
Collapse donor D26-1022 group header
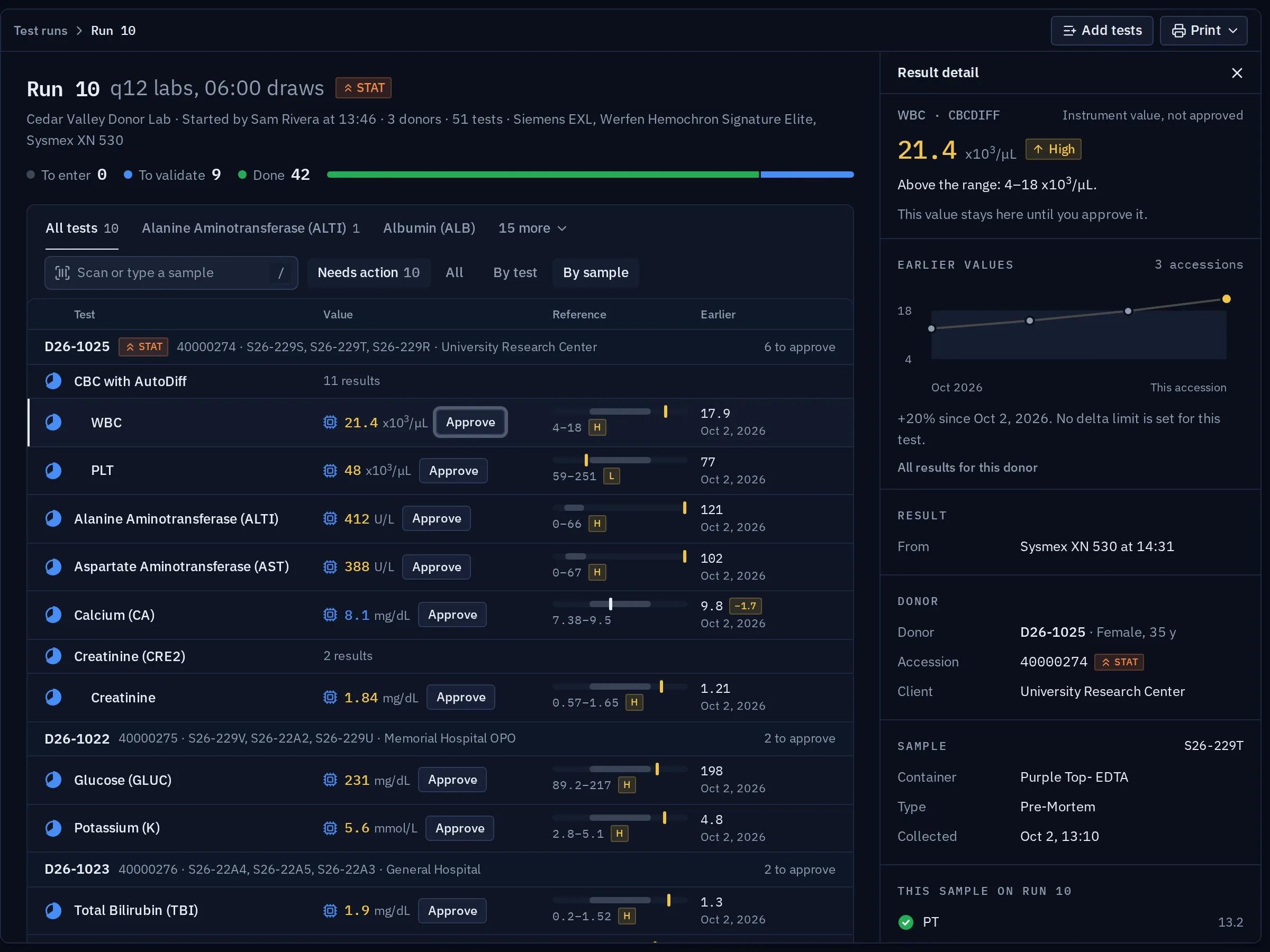[440, 738]
